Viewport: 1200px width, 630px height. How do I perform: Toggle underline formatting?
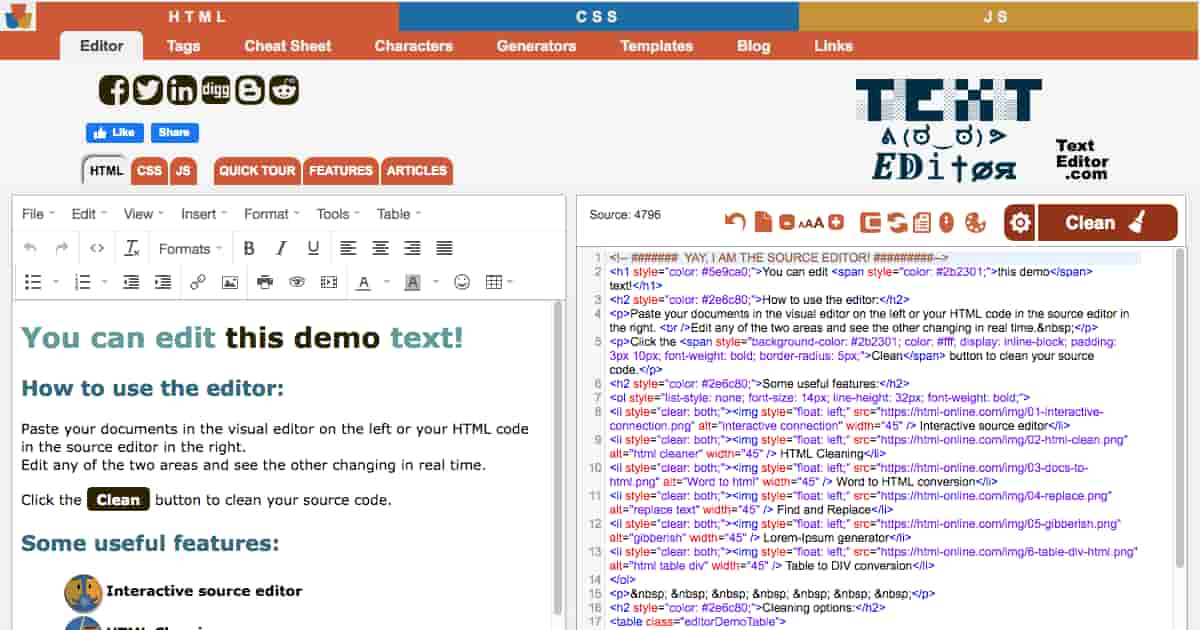click(x=313, y=248)
